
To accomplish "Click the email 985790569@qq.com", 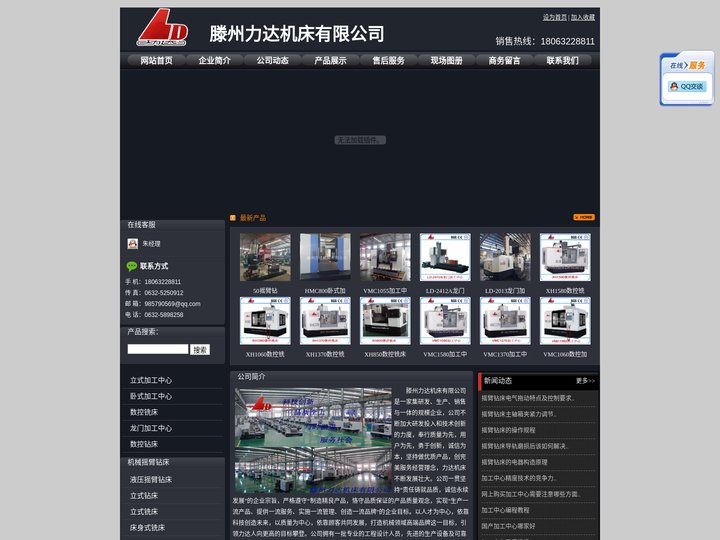I will [x=172, y=304].
